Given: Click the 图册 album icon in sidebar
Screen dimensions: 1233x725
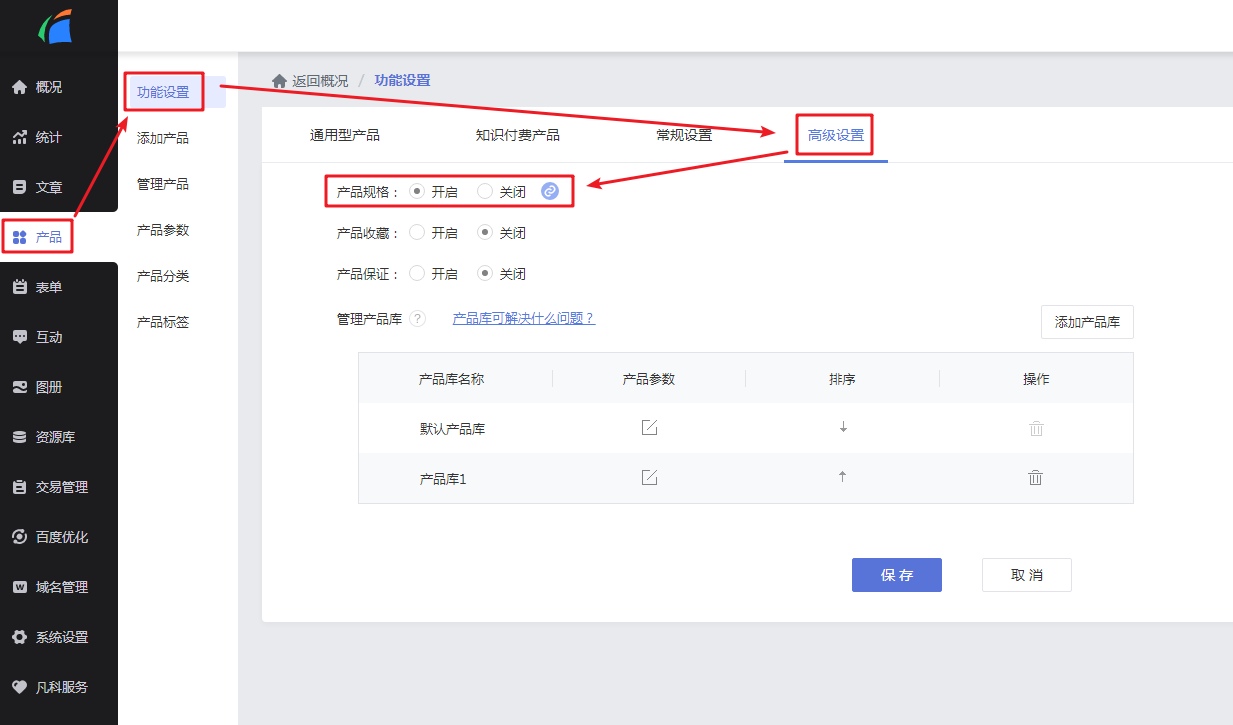Looking at the screenshot, I should click(x=19, y=387).
